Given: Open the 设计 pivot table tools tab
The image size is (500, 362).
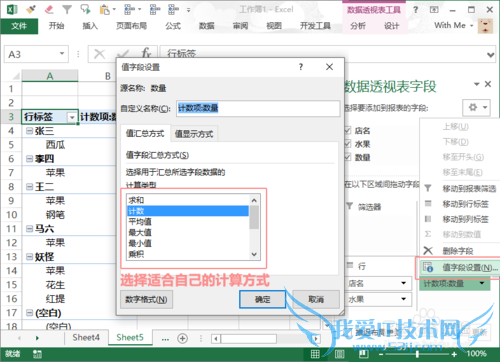Looking at the screenshot, I should [391, 26].
